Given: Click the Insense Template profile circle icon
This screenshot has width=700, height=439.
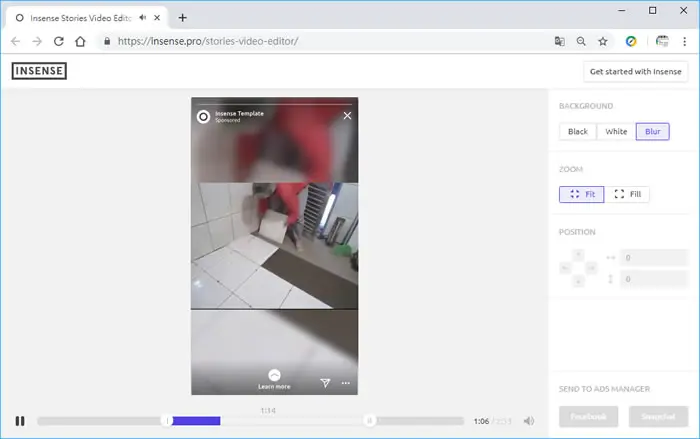Looking at the screenshot, I should point(203,117).
